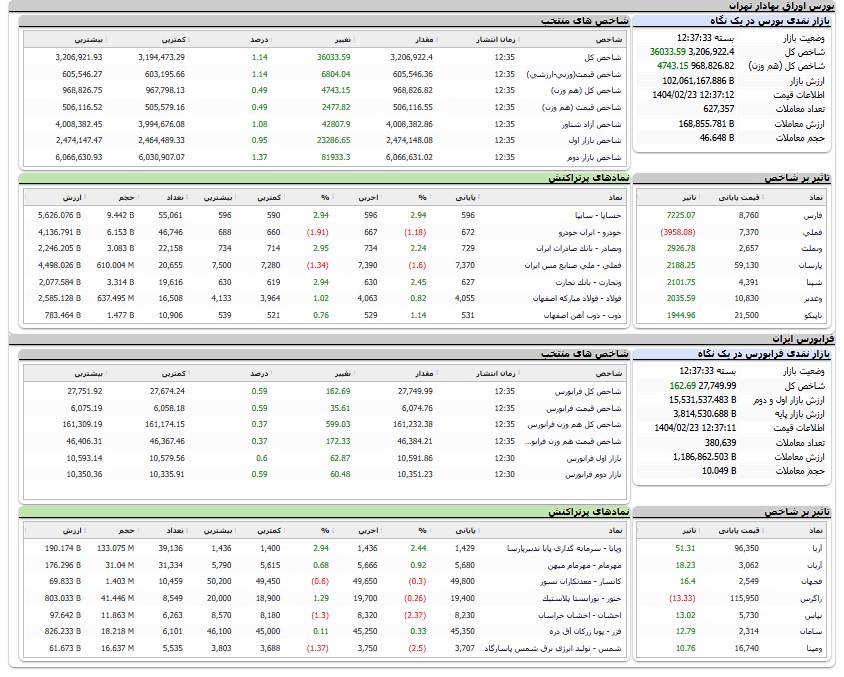Open the "خساپا - سايپا" symbol link
The height and width of the screenshot is (677, 844).
click(x=597, y=215)
